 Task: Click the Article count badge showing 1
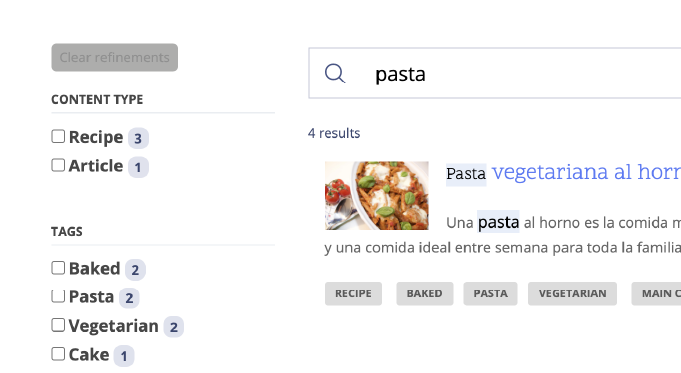(138, 167)
